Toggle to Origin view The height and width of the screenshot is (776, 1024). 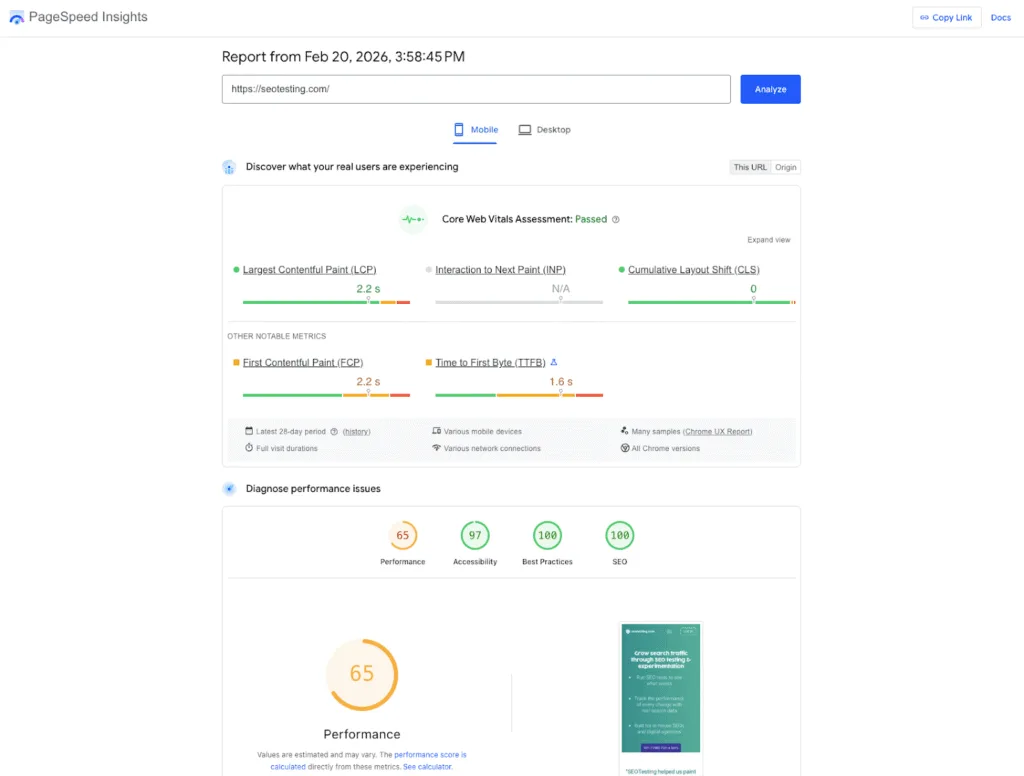tap(786, 167)
